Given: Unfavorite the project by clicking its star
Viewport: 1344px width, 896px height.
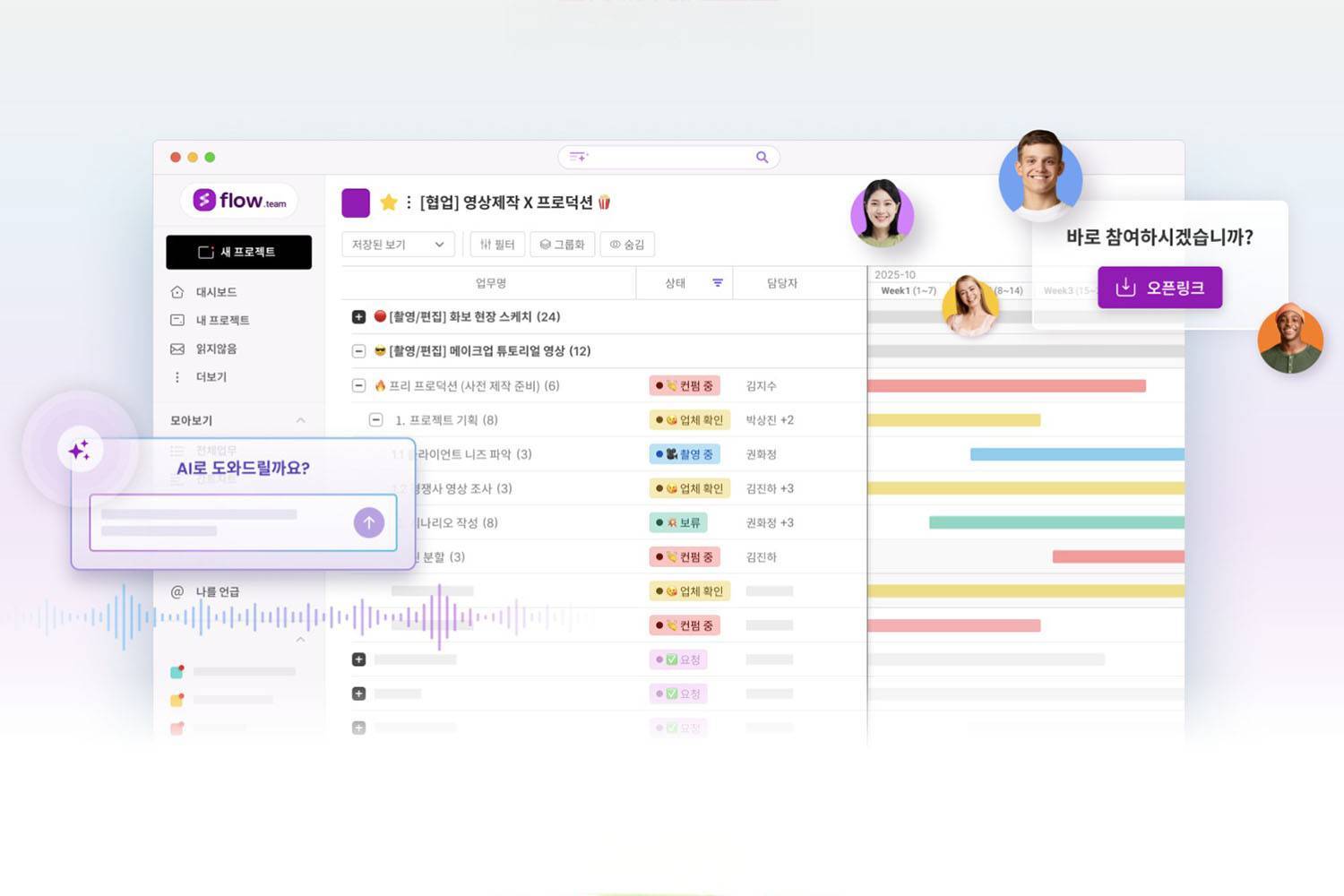Looking at the screenshot, I should click(x=389, y=202).
